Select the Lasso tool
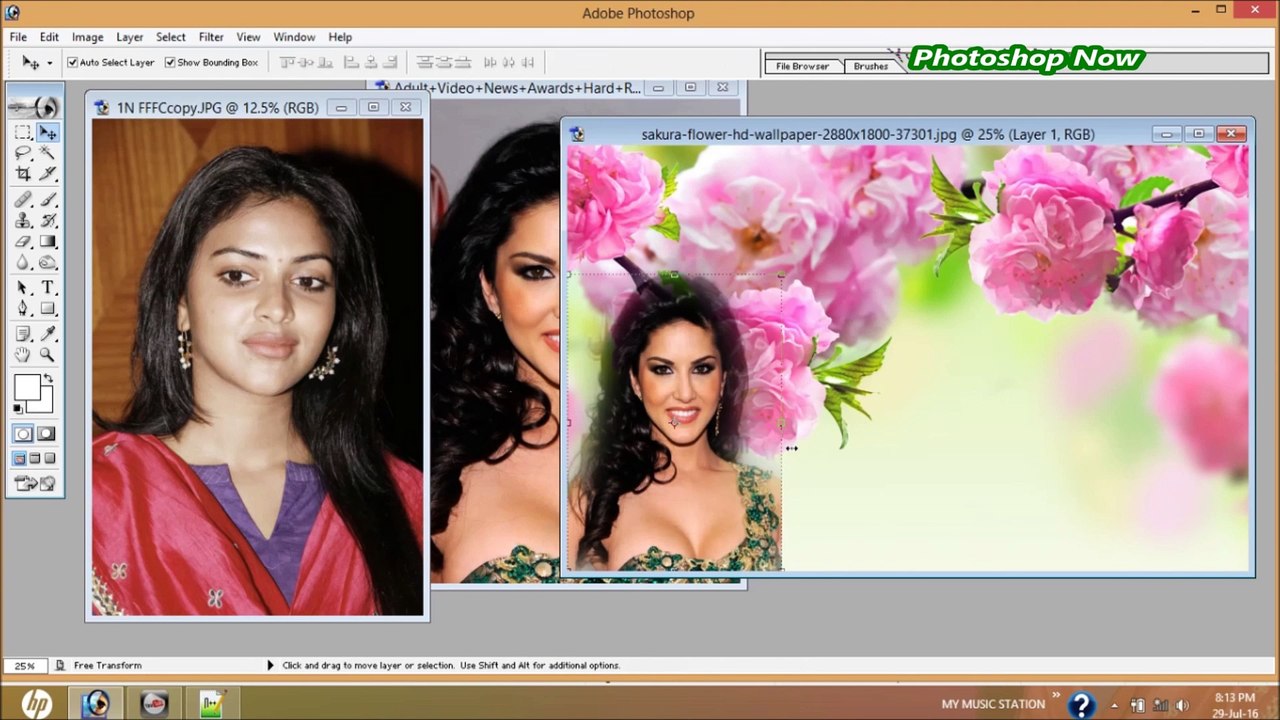Image resolution: width=1280 pixels, height=720 pixels. click(23, 153)
